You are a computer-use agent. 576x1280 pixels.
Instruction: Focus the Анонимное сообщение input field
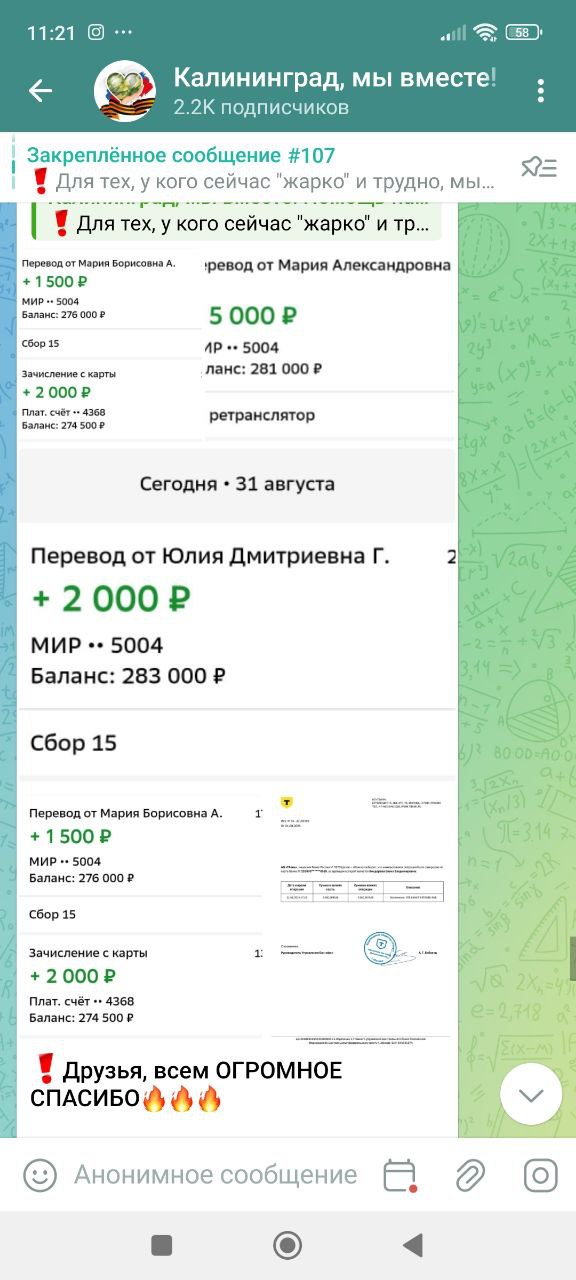pyautogui.click(x=215, y=1174)
